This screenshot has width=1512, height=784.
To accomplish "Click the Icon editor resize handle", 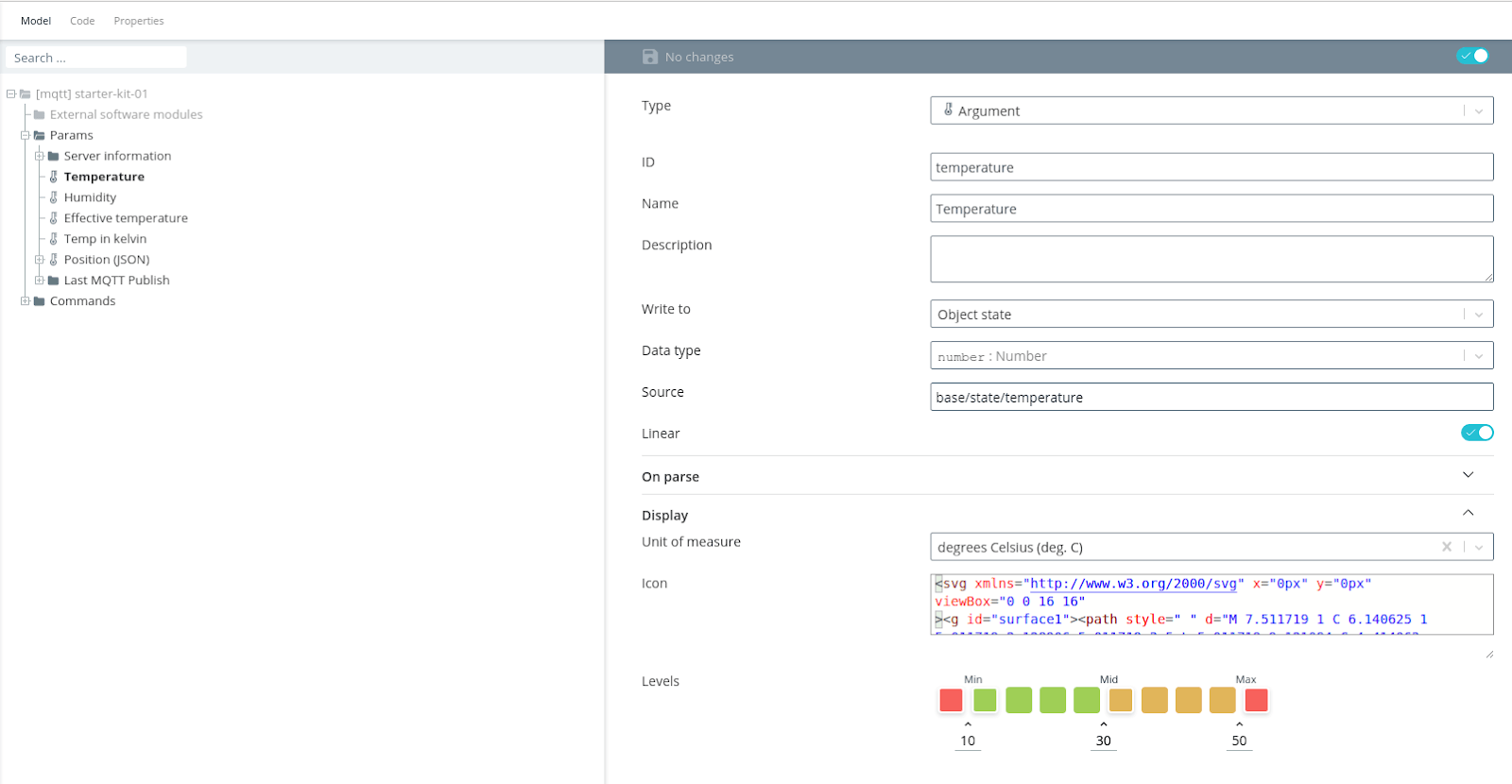I will click(x=1489, y=654).
